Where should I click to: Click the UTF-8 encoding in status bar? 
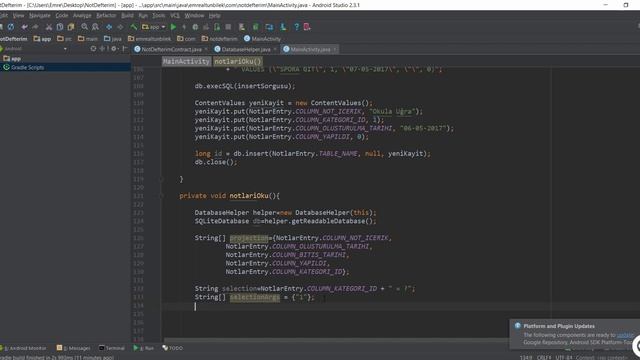(x=563, y=358)
